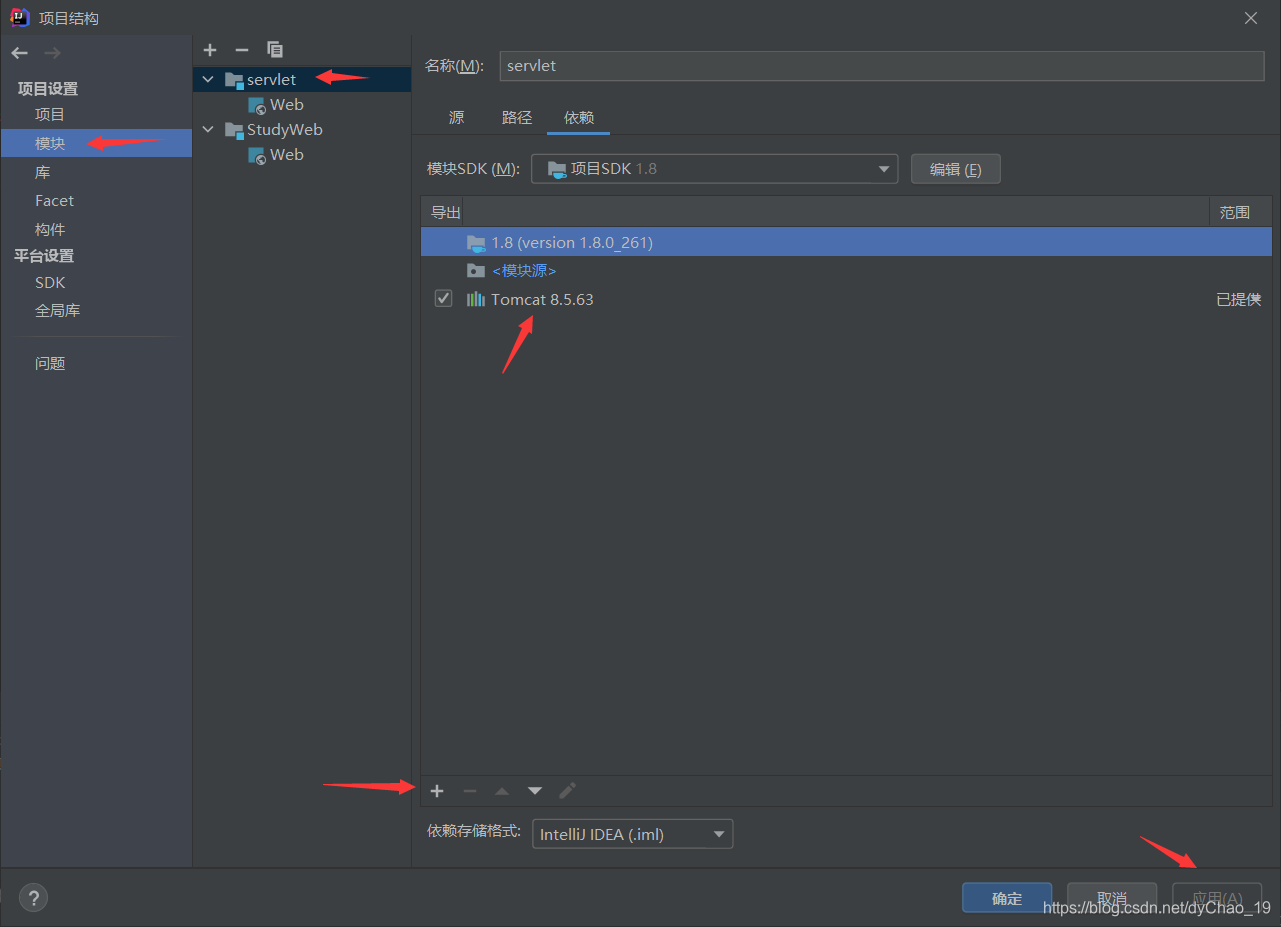The image size is (1281, 927).
Task: Copy the selected module icon
Action: (275, 50)
